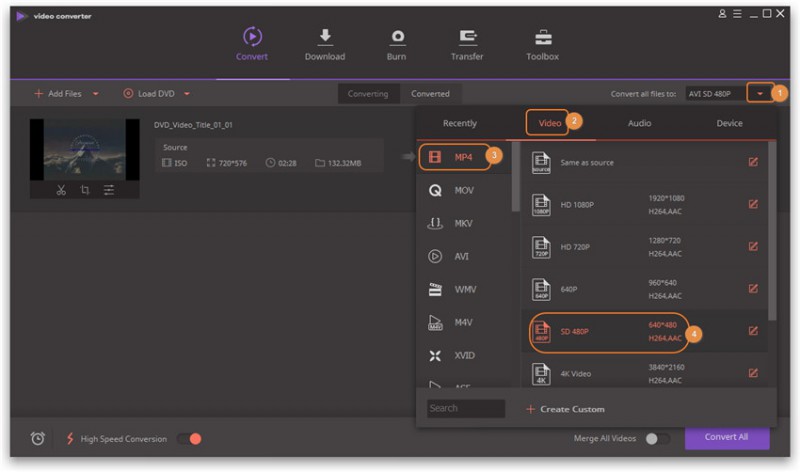Click the scissors trim icon under thumbnail
Viewport: 800px width, 472px height.
click(x=61, y=190)
